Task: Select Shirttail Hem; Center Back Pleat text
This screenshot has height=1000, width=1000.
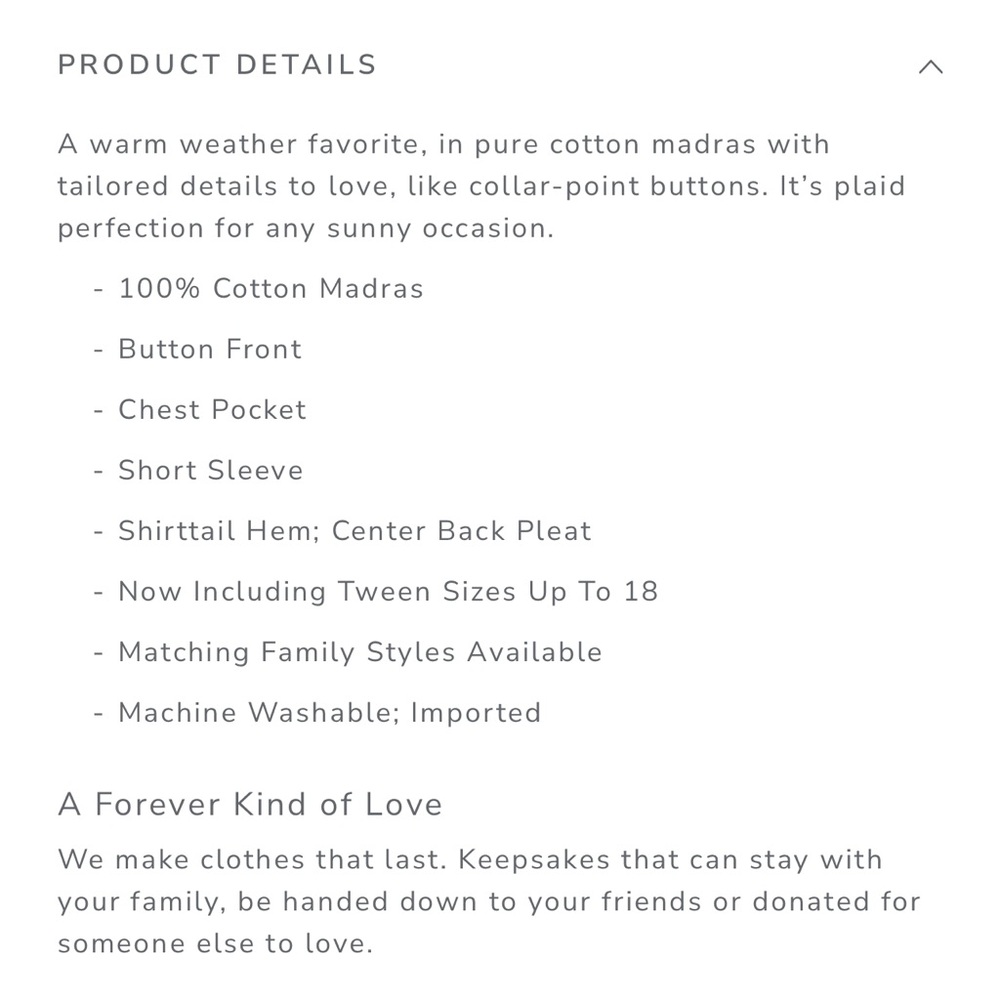Action: [355, 531]
